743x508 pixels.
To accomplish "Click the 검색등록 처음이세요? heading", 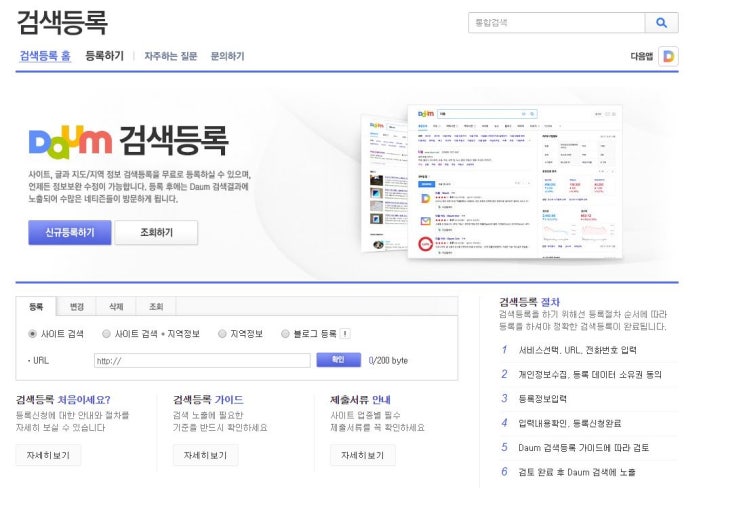I will click(63, 399).
